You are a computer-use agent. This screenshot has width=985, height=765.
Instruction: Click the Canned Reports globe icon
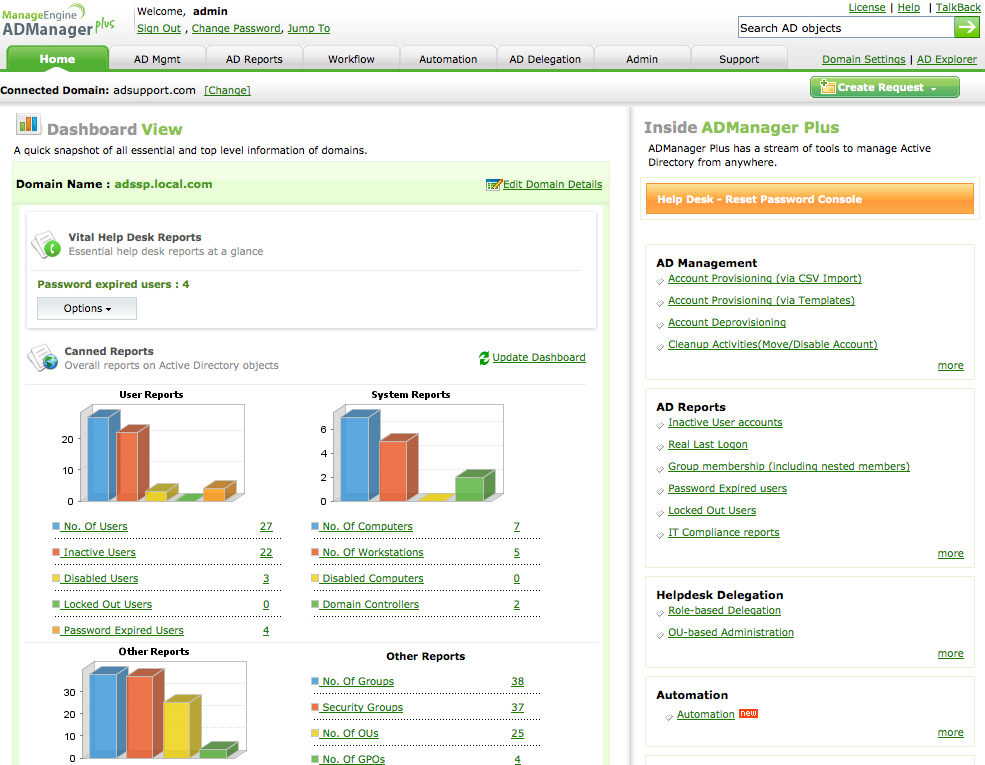point(43,358)
